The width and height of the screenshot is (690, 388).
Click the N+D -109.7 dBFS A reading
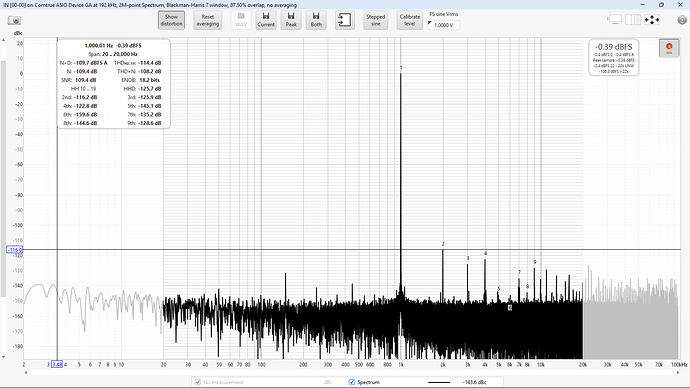[84, 63]
